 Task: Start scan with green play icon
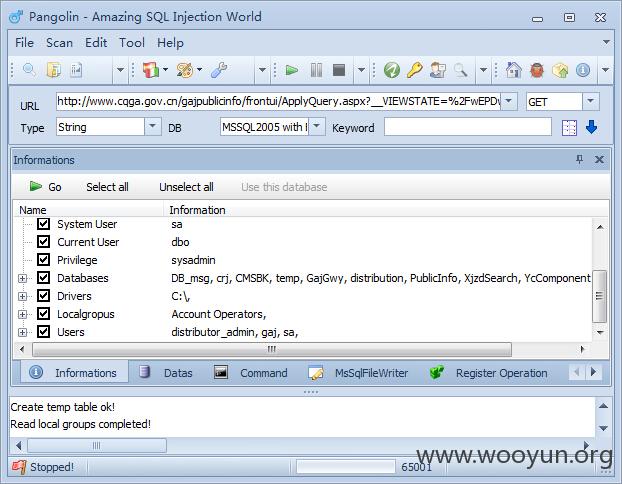(292, 70)
